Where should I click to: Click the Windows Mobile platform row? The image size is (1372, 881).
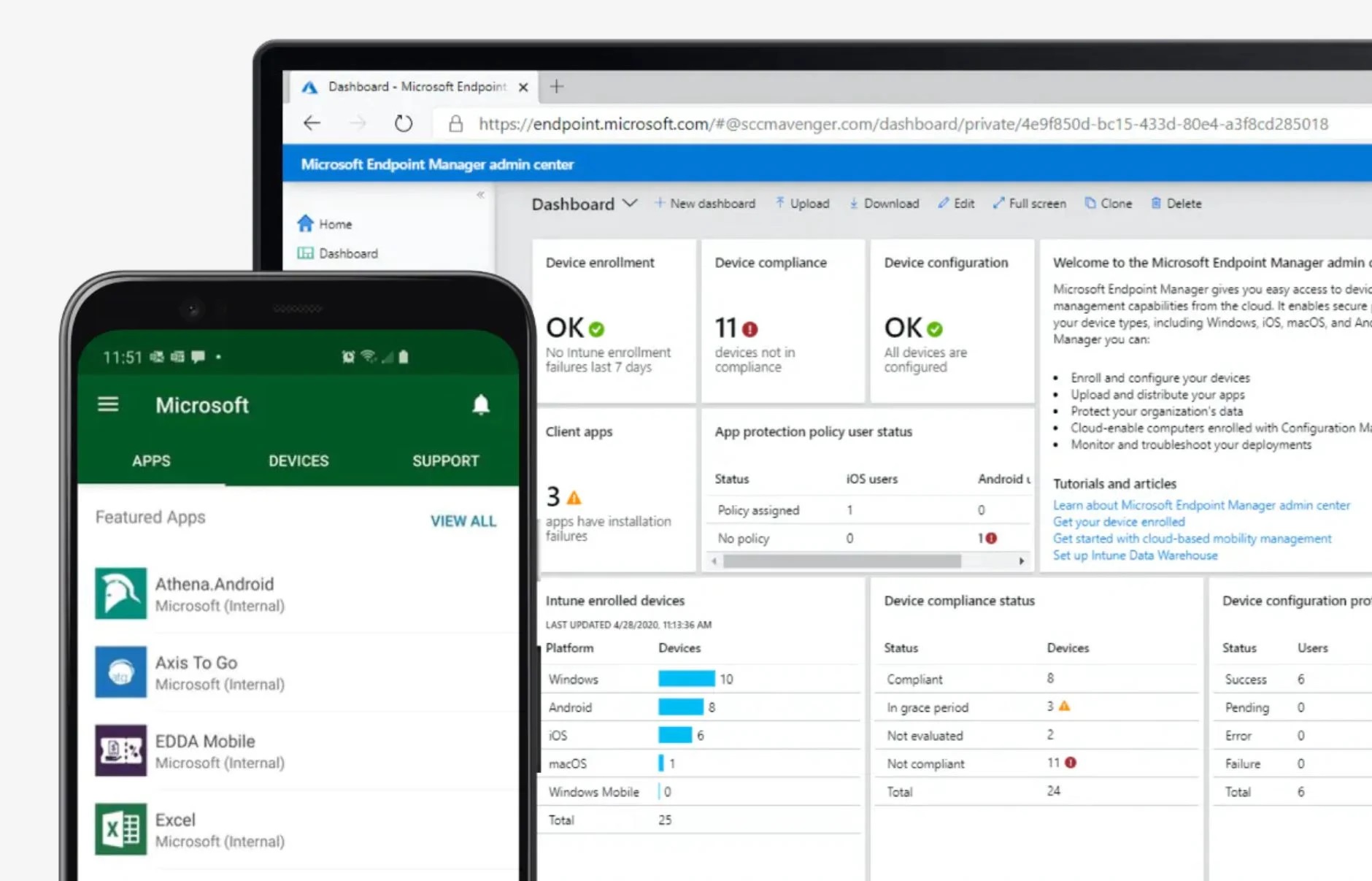[700, 792]
